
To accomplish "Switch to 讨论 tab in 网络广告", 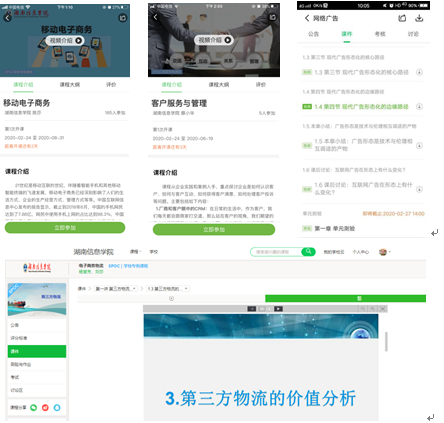I will pyautogui.click(x=413, y=34).
